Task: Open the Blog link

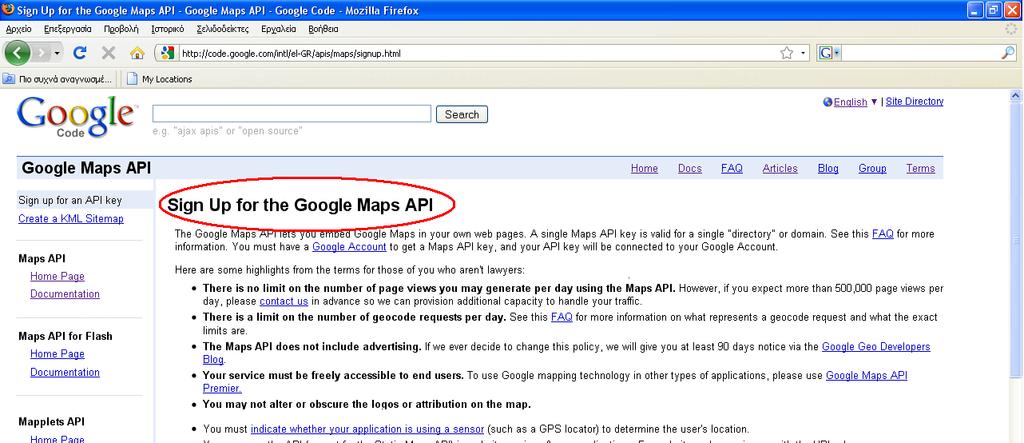Action: pos(828,169)
